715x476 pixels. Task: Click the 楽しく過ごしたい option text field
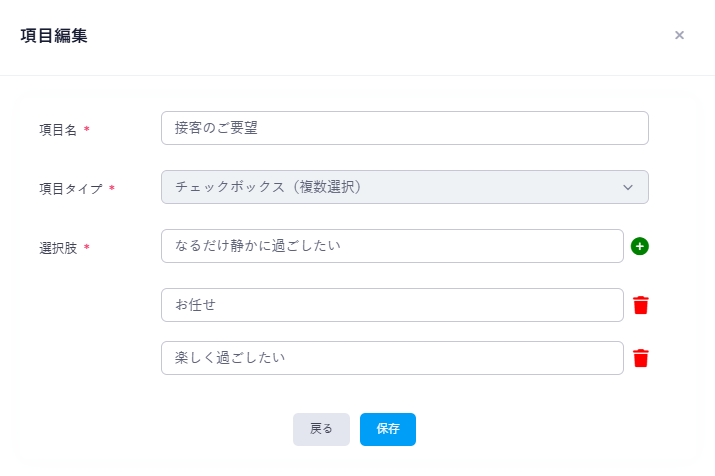[x=392, y=358]
